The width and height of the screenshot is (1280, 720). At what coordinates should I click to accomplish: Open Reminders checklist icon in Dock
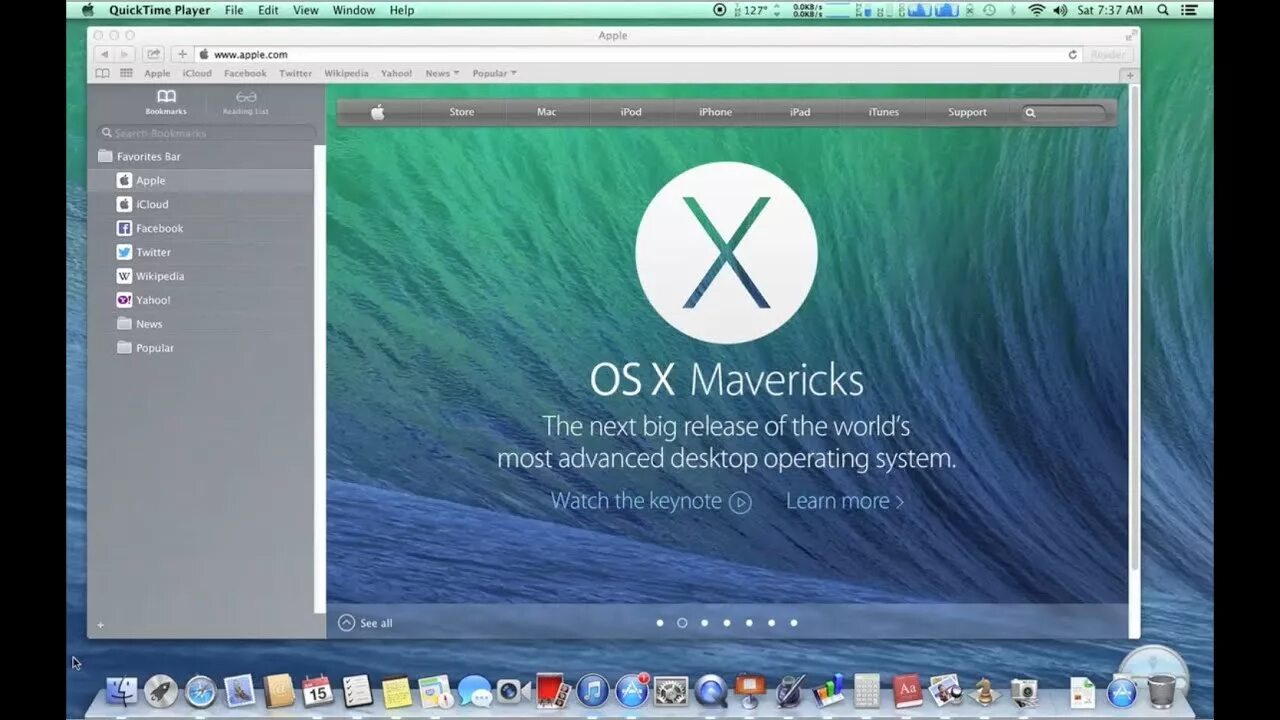click(x=357, y=690)
